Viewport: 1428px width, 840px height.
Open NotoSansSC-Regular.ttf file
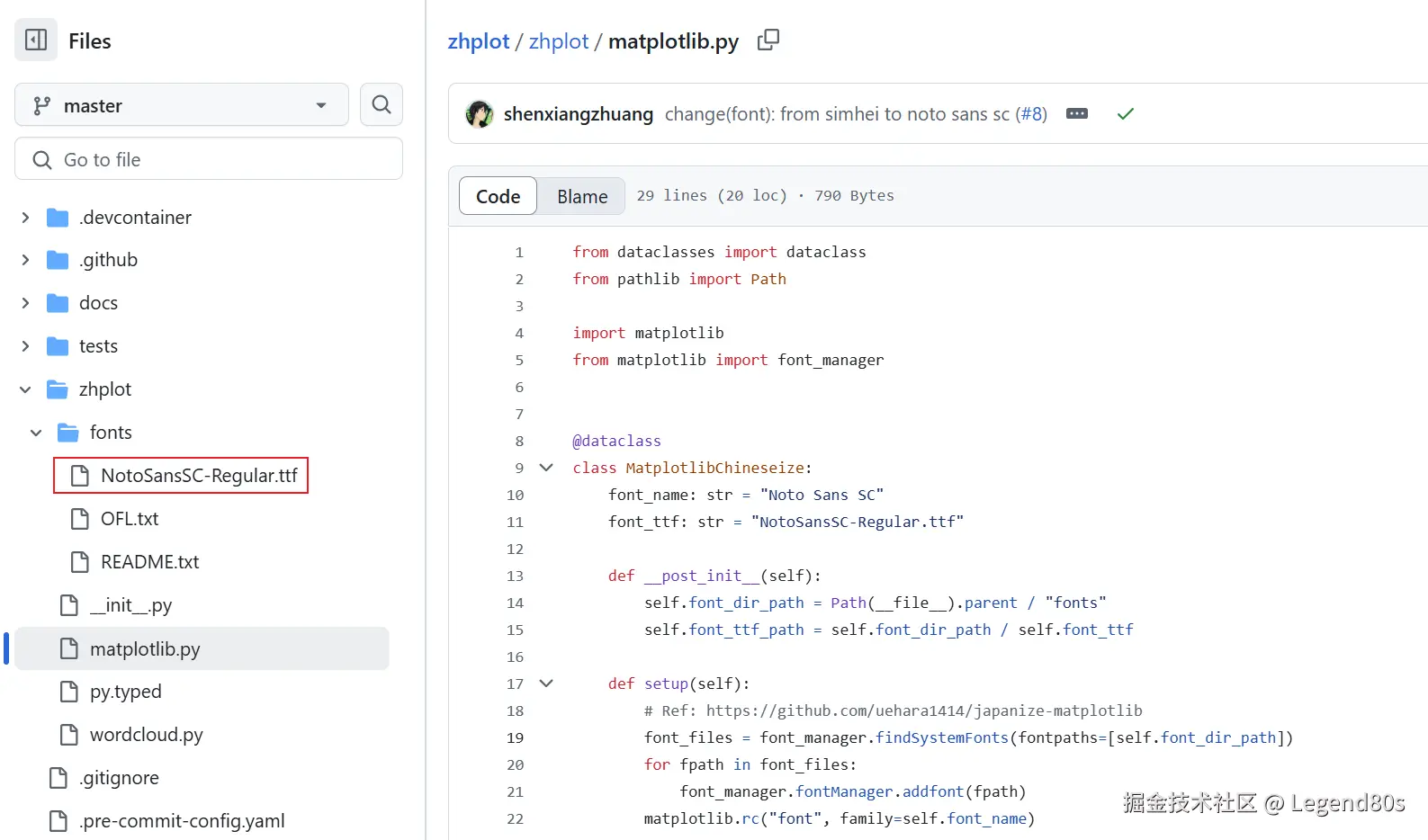[x=199, y=476]
